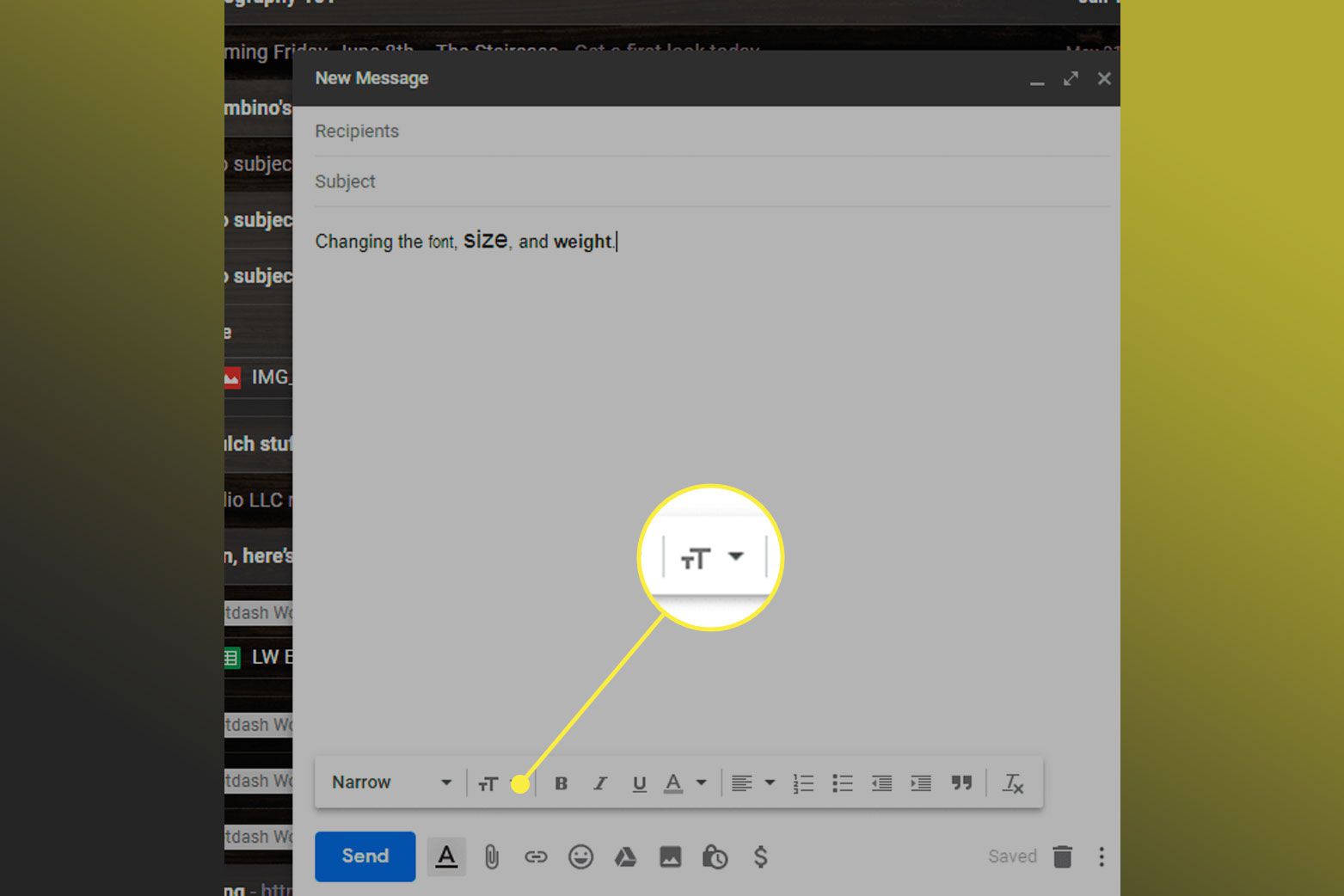Open the LW spreadsheet attachment in inbox
Screen dimensions: 1344x896
click(x=258, y=658)
